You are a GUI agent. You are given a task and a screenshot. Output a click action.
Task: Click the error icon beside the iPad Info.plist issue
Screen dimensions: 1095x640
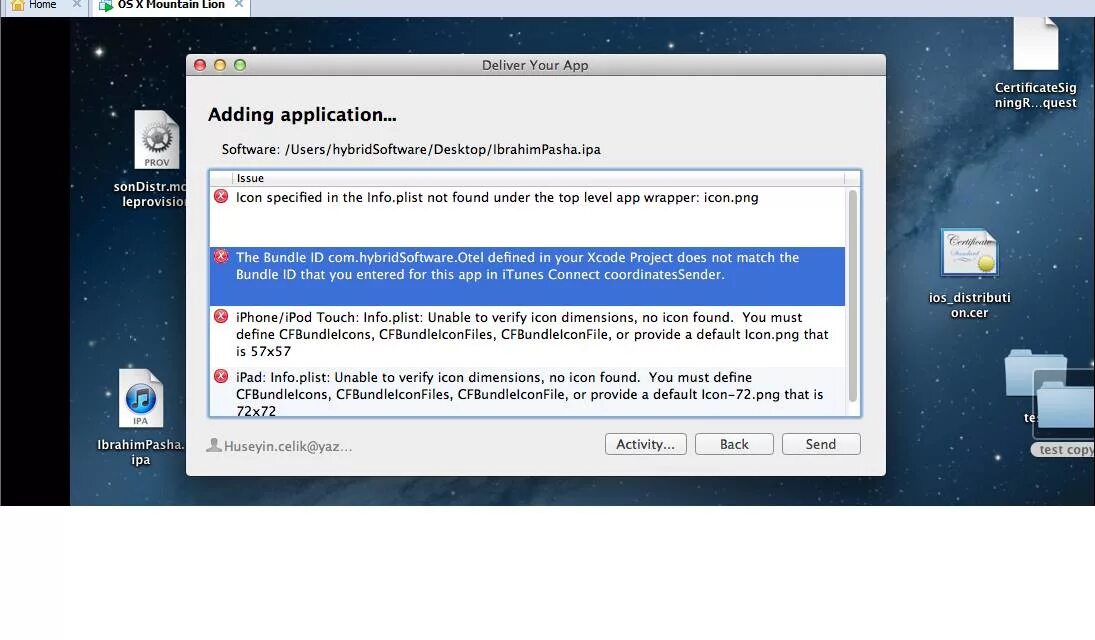click(x=221, y=377)
